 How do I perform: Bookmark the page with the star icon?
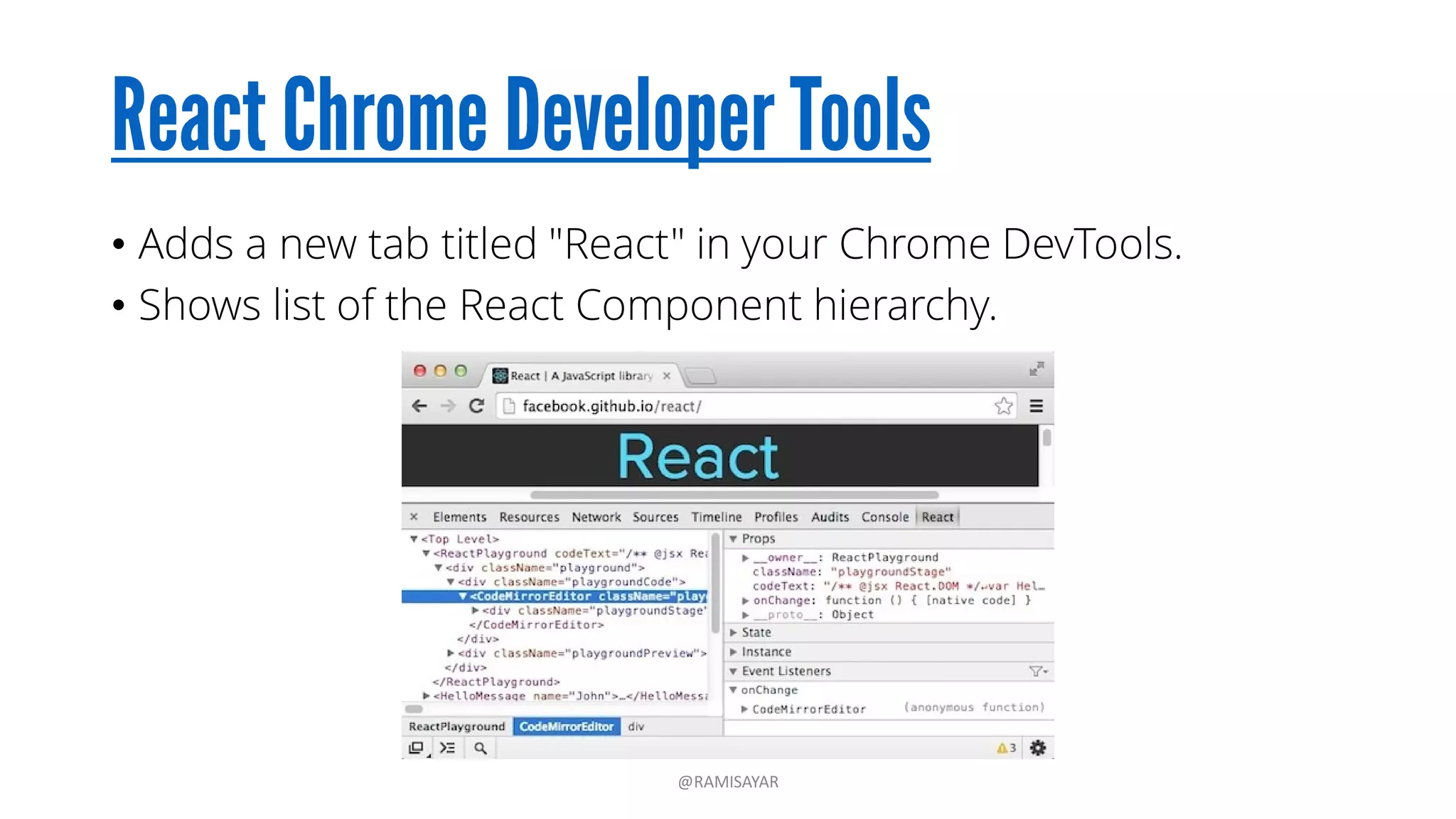[1003, 406]
